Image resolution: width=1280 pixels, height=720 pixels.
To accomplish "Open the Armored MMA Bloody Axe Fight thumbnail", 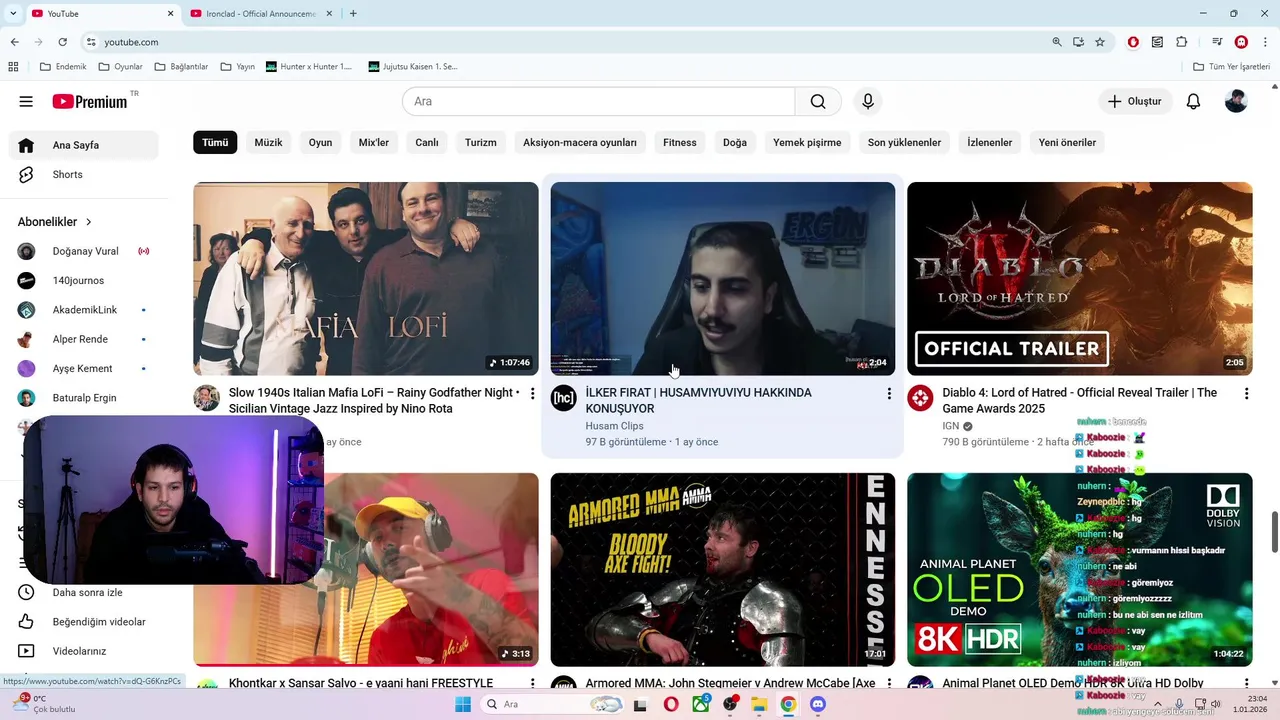I will point(722,570).
